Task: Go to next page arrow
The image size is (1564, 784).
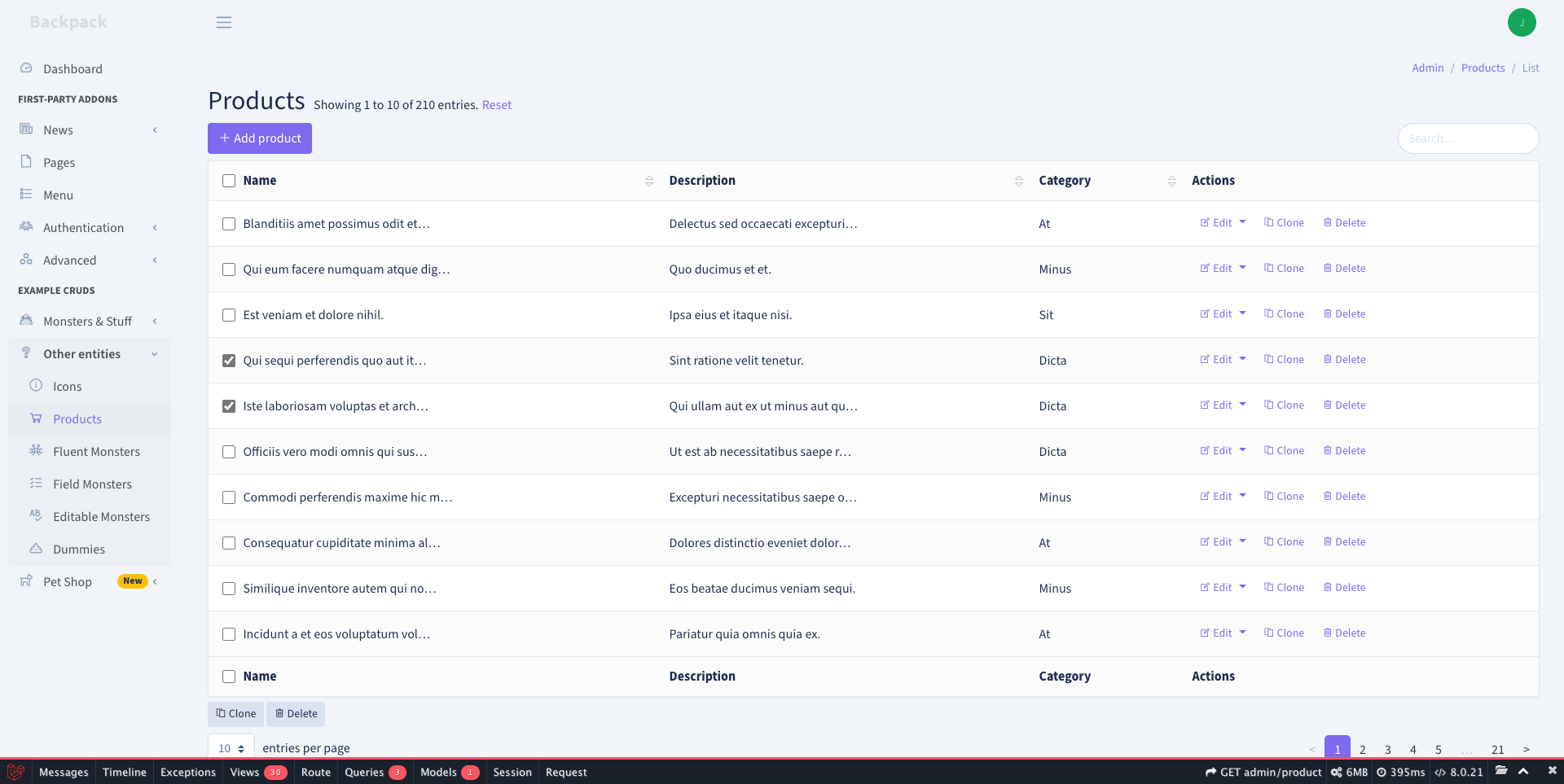Action: [1527, 749]
